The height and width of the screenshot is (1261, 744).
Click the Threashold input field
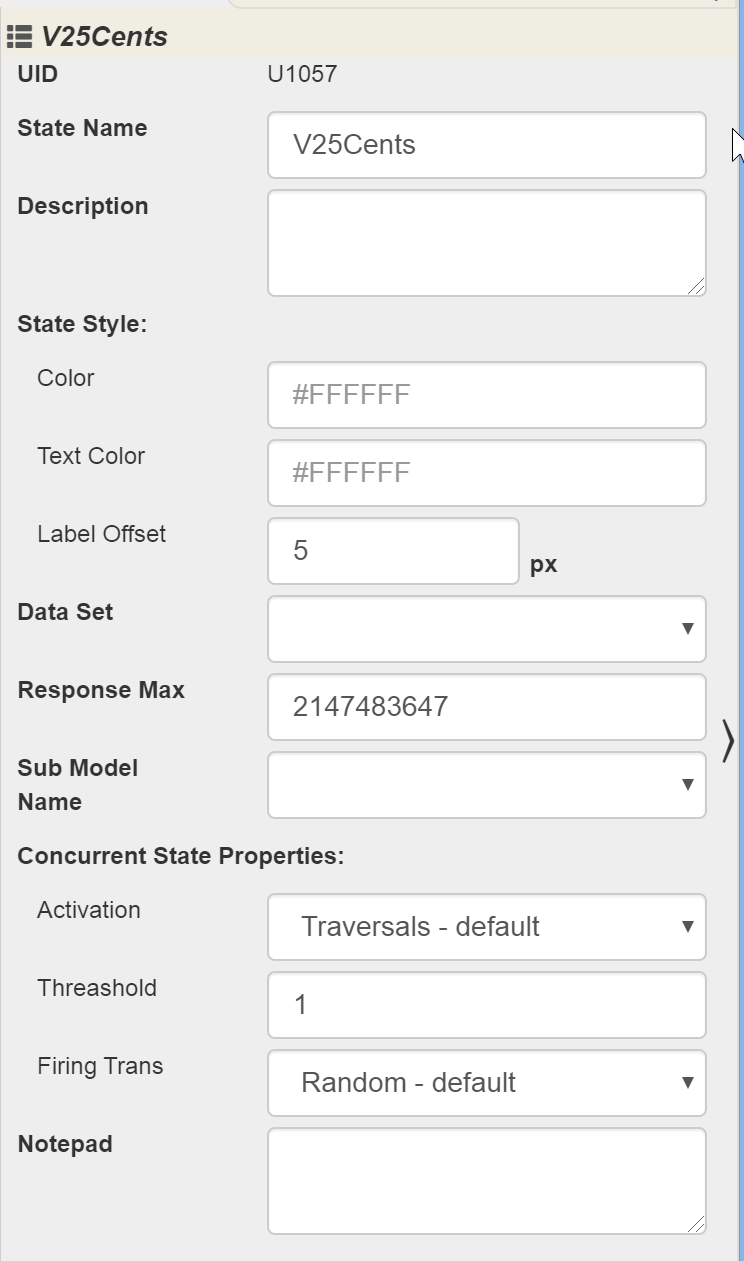(x=486, y=1005)
